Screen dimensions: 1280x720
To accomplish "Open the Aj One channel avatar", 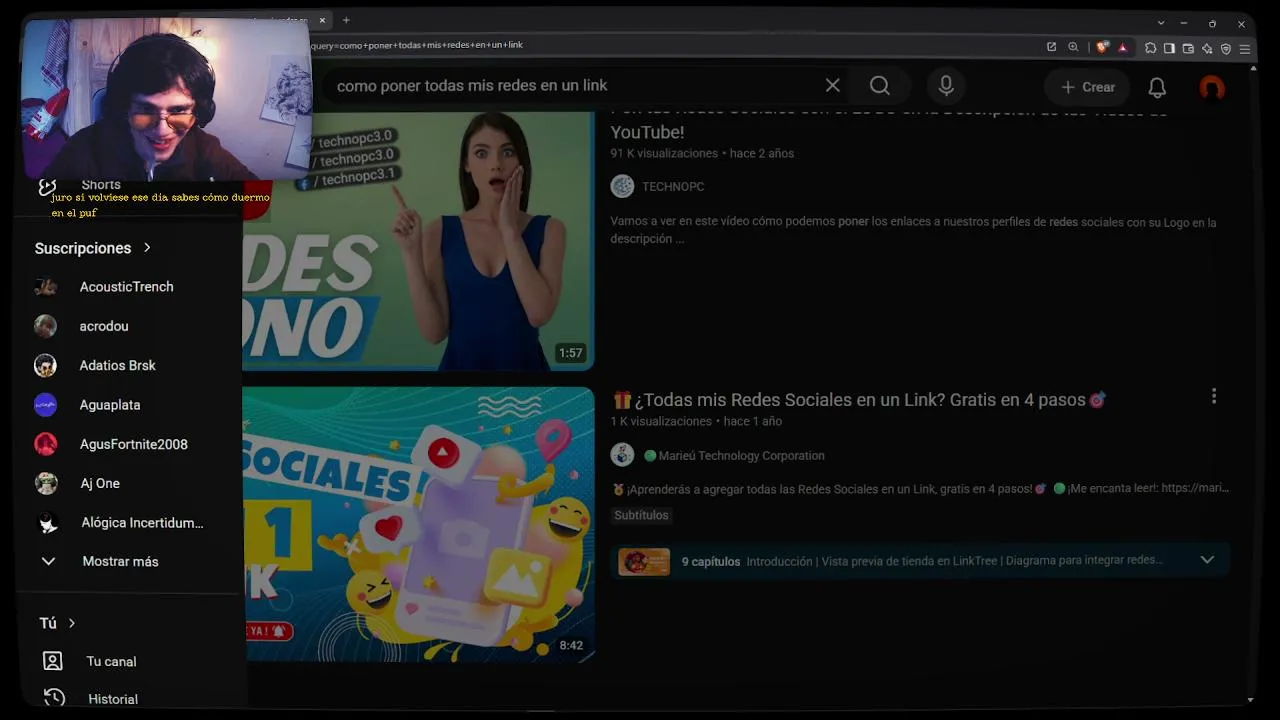I will (46, 483).
